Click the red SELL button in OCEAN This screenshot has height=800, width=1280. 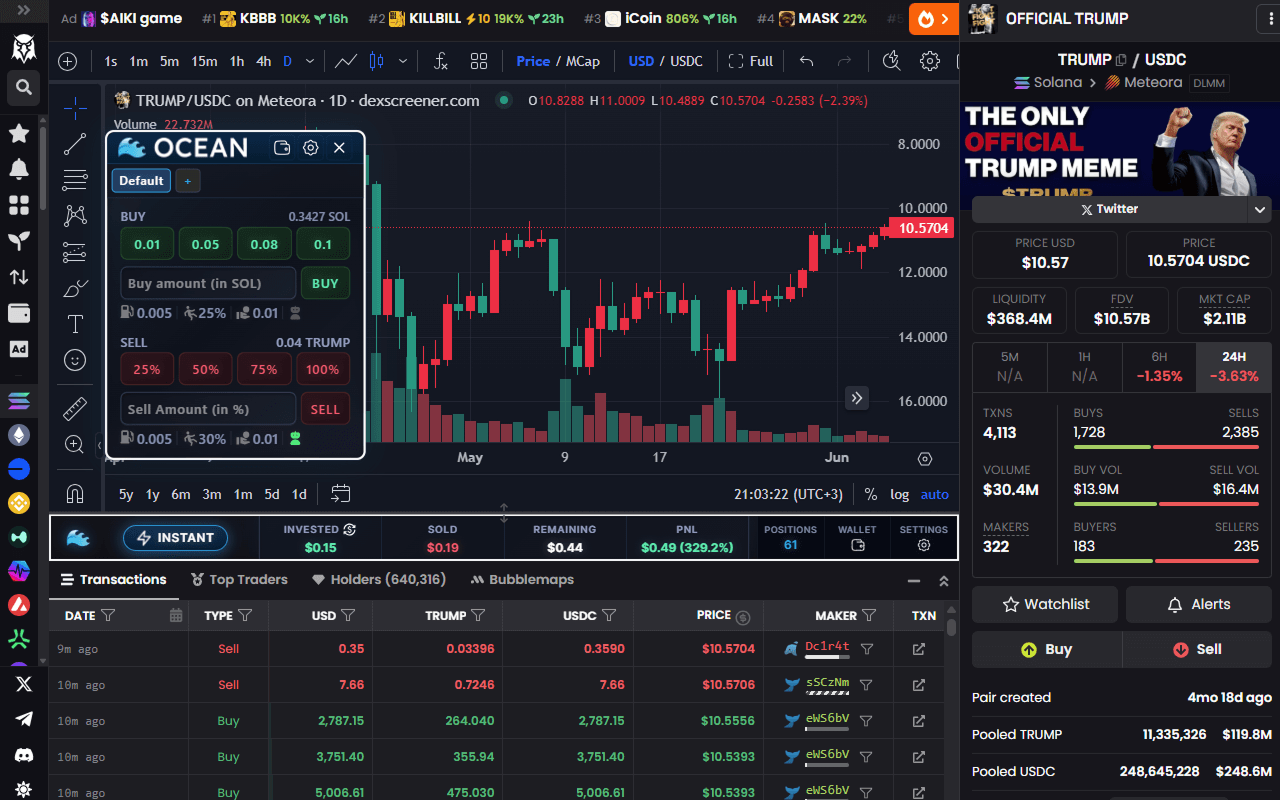point(325,409)
